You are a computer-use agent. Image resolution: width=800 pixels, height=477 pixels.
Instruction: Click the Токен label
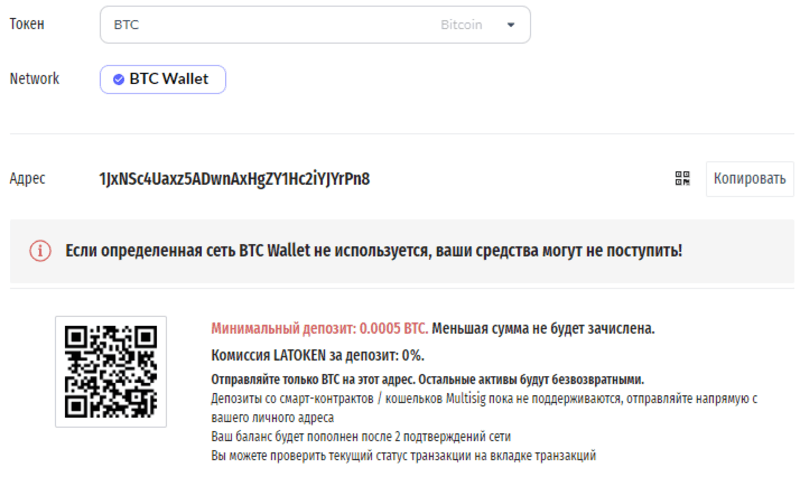pos(27,24)
